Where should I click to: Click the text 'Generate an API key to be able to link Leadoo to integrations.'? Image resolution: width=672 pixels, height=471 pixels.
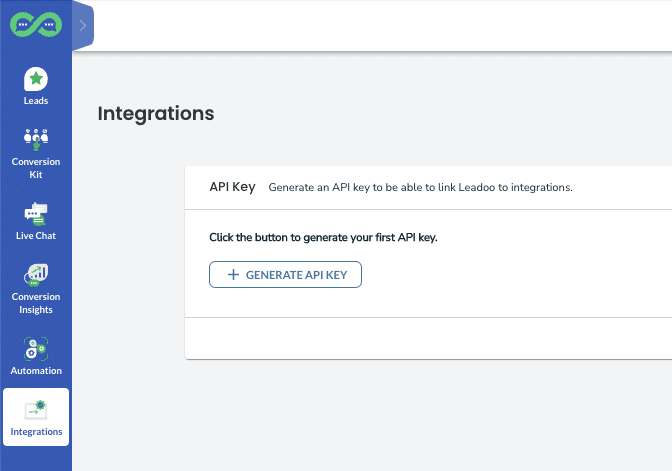(420, 187)
